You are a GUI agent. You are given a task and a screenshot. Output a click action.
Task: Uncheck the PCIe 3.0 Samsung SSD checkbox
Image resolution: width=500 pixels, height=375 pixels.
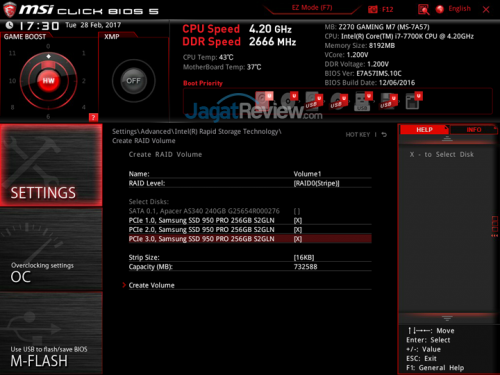(x=298, y=239)
